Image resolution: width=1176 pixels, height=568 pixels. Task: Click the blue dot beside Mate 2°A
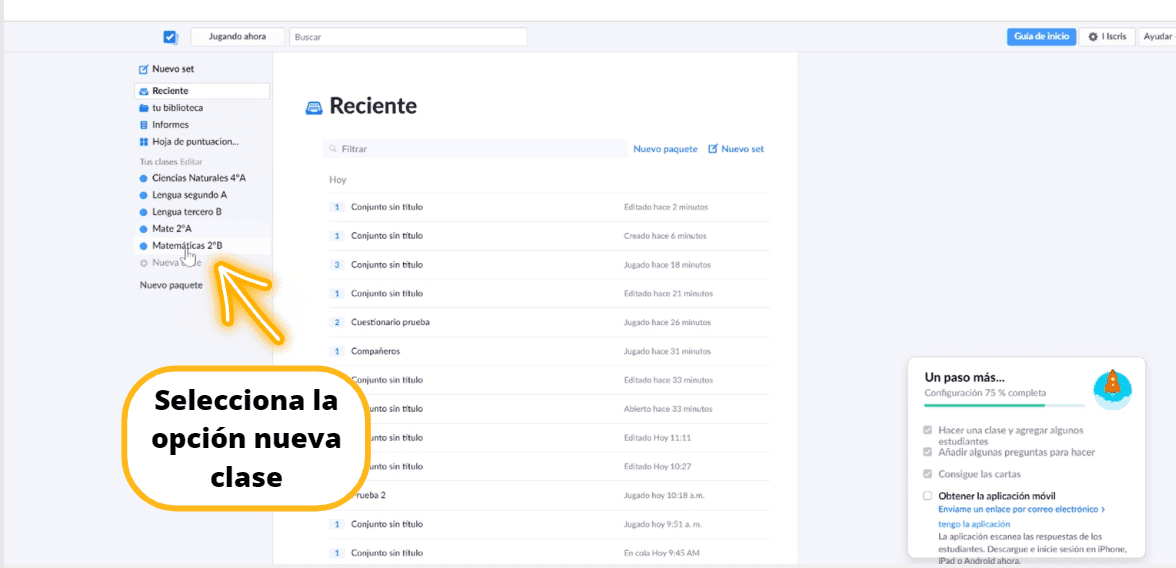click(x=143, y=228)
